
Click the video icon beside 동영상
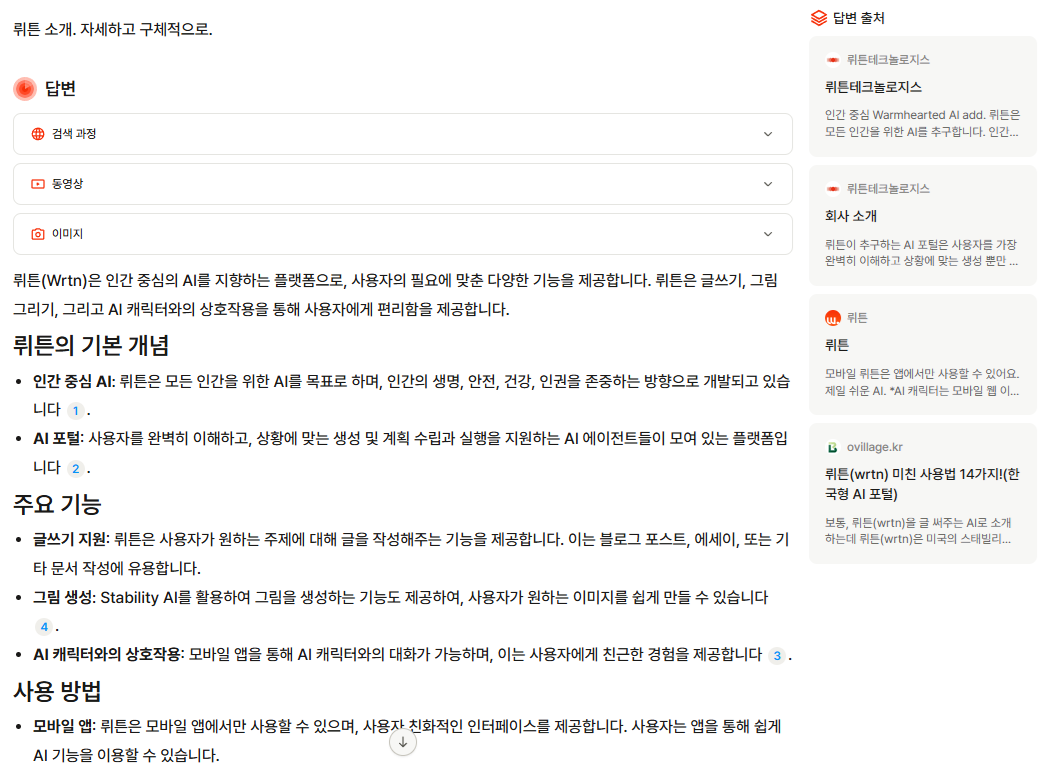tap(38, 184)
